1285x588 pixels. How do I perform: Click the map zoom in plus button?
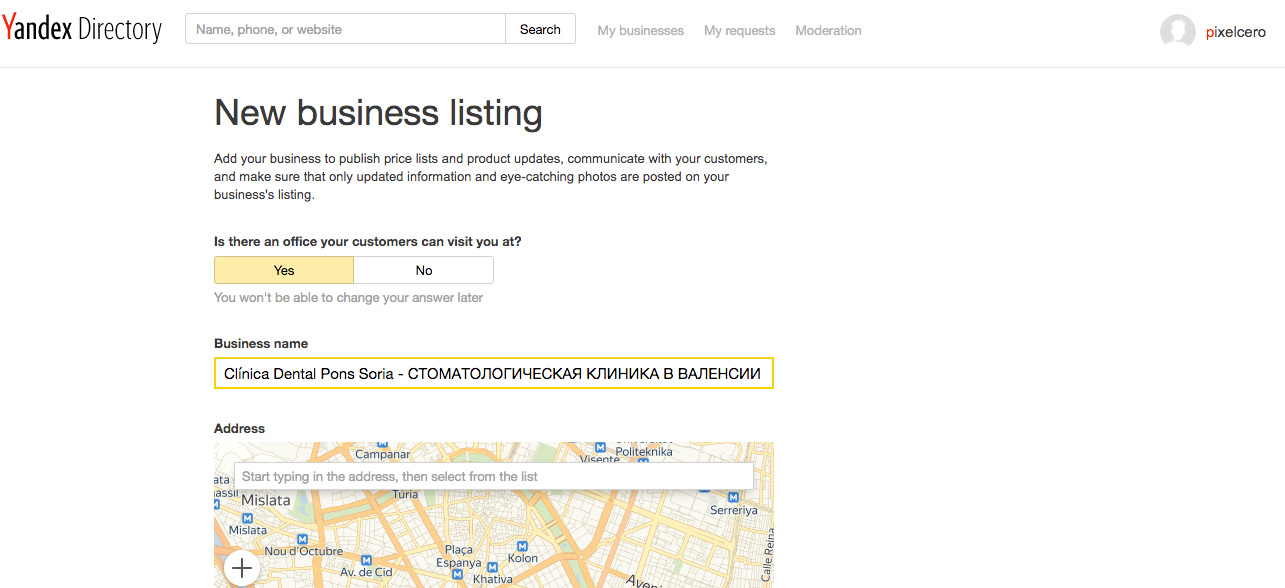[x=241, y=569]
